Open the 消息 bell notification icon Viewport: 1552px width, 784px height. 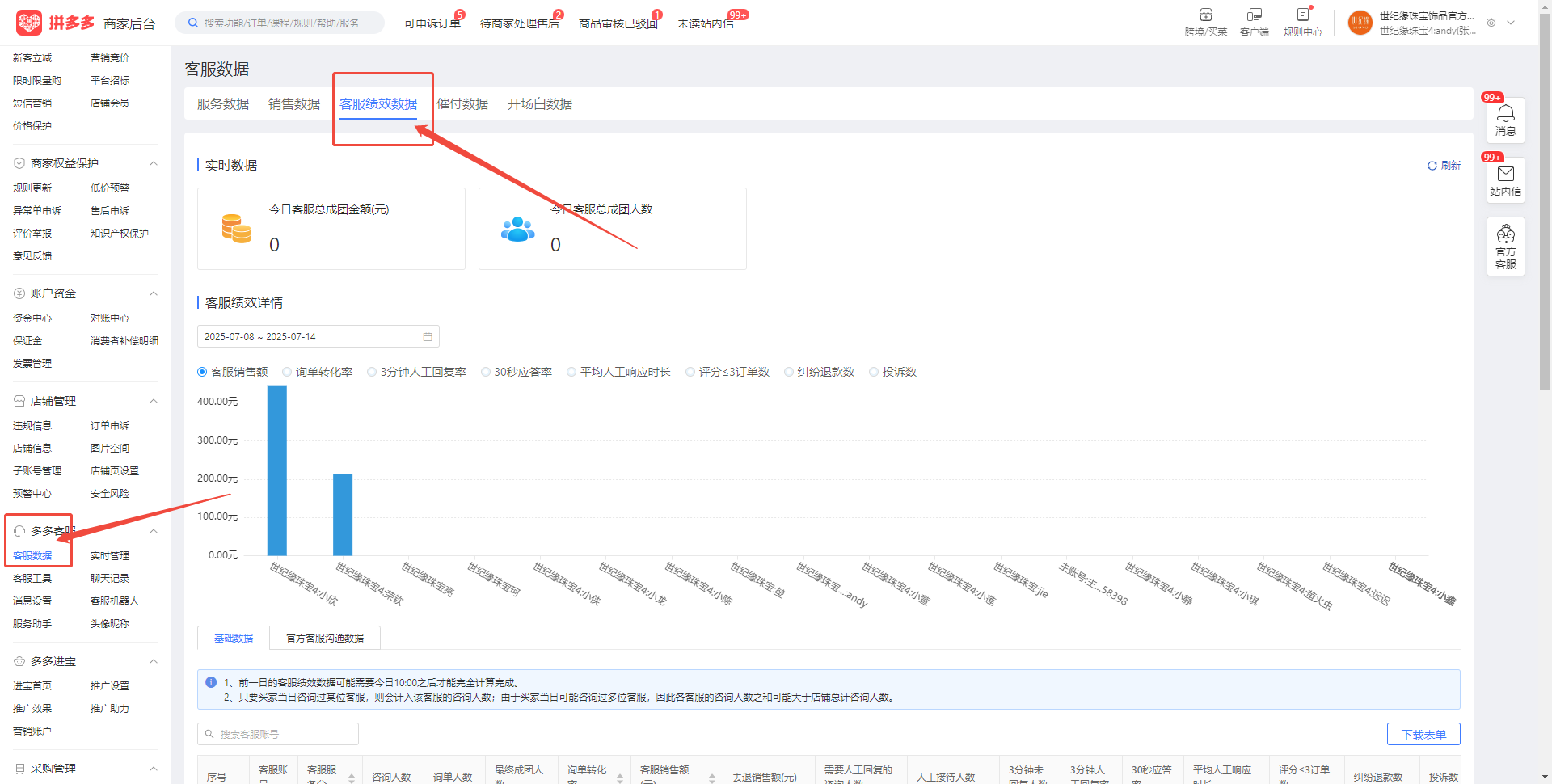coord(1505,114)
